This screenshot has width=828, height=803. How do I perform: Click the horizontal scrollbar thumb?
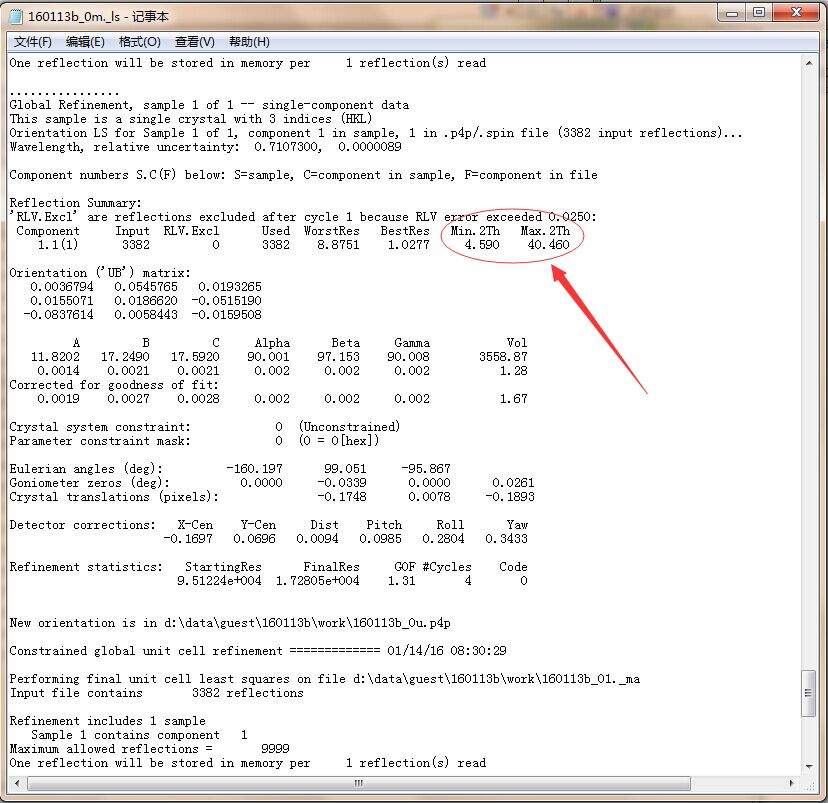(359, 783)
